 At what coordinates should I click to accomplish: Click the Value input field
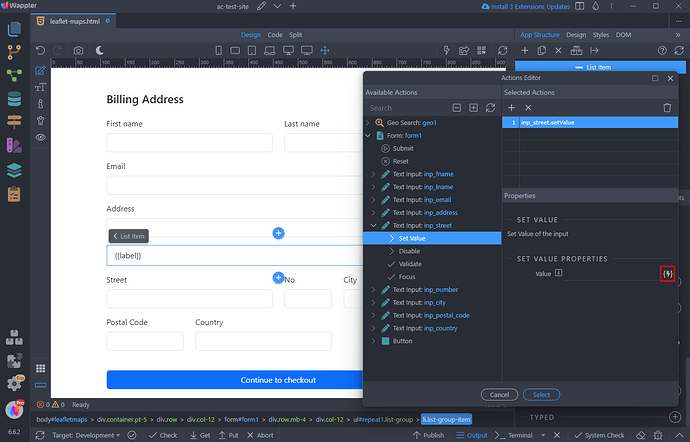coord(612,274)
